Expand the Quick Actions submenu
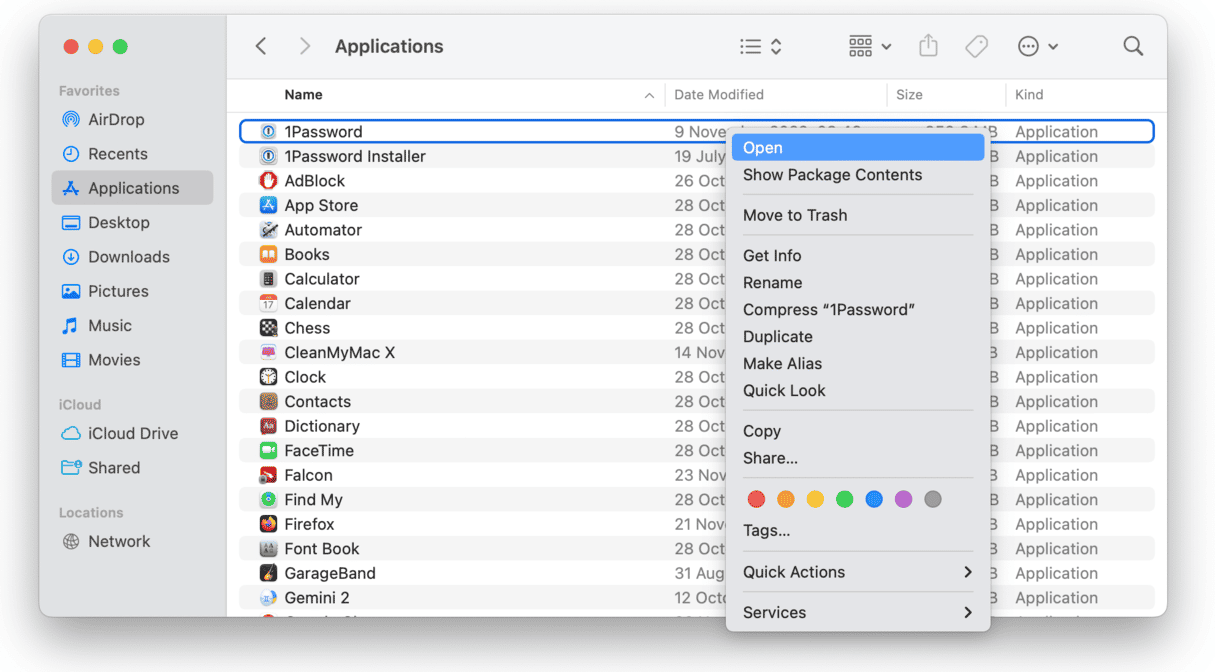 pyautogui.click(x=857, y=572)
